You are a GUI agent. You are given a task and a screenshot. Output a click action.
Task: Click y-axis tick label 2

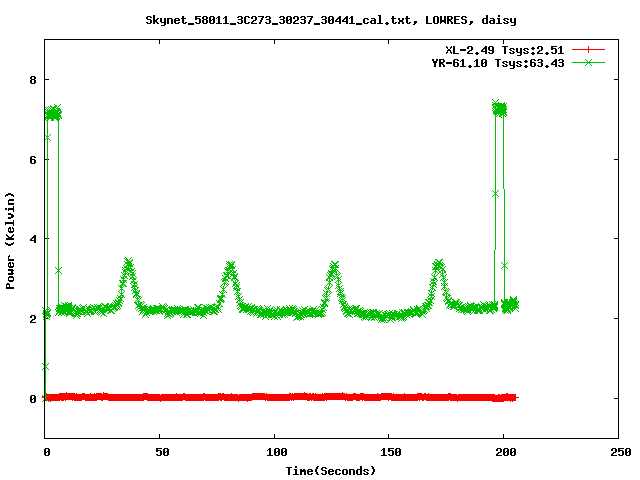33,319
